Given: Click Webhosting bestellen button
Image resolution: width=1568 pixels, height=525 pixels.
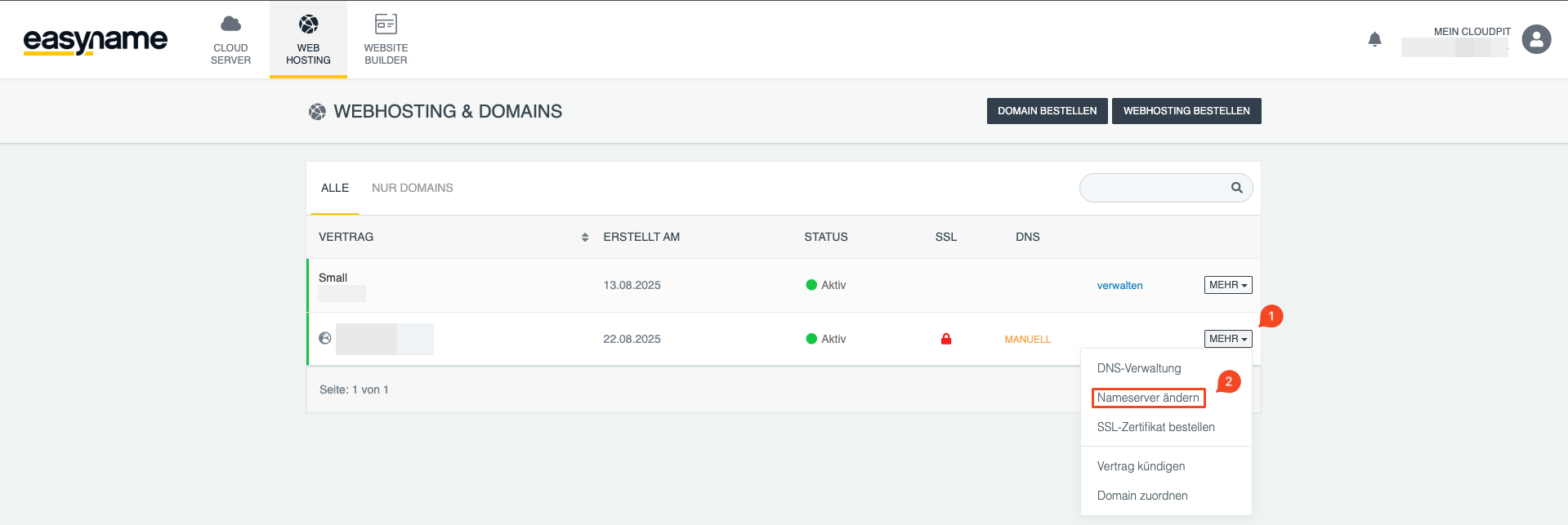Looking at the screenshot, I should pos(1186,111).
